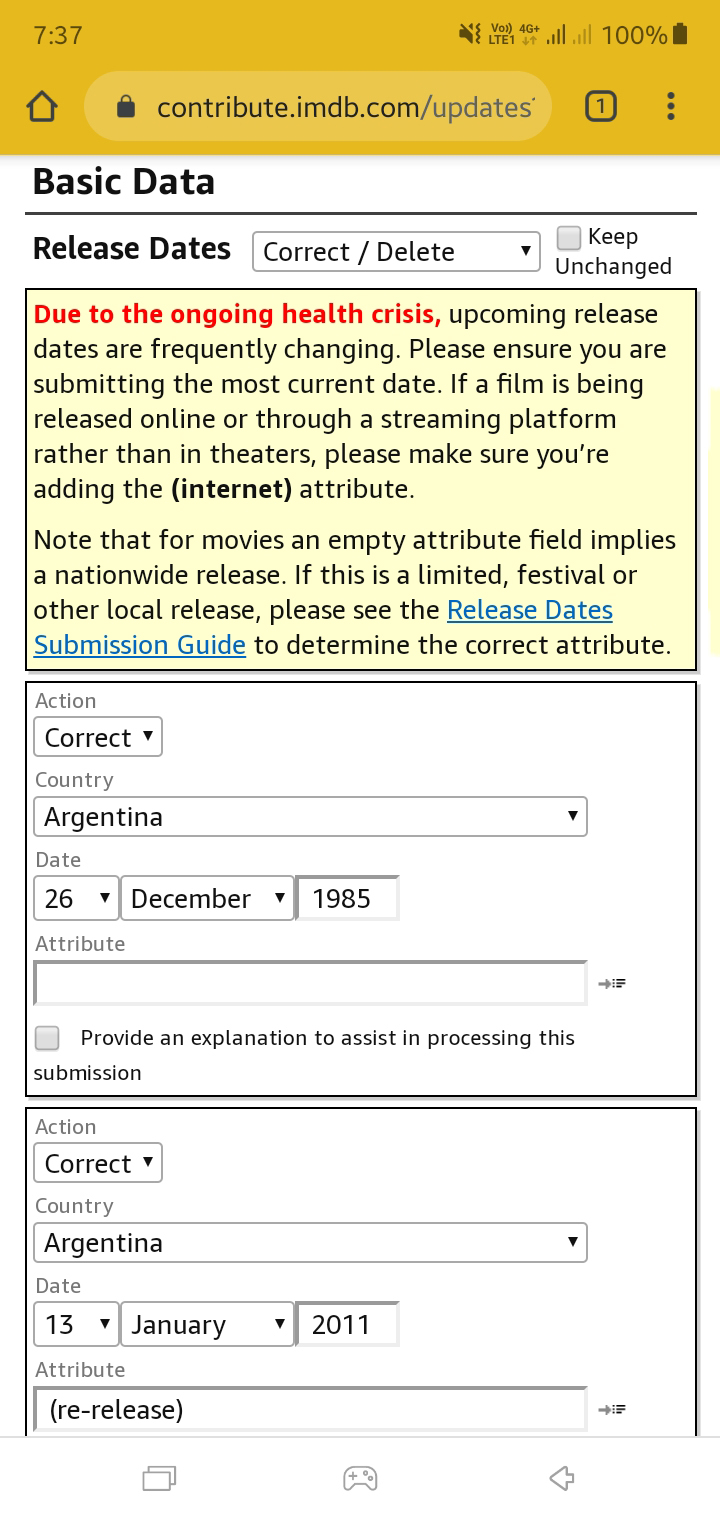This screenshot has width=720, height=1520.
Task: Open the day 26 dropdown
Action: point(76,898)
